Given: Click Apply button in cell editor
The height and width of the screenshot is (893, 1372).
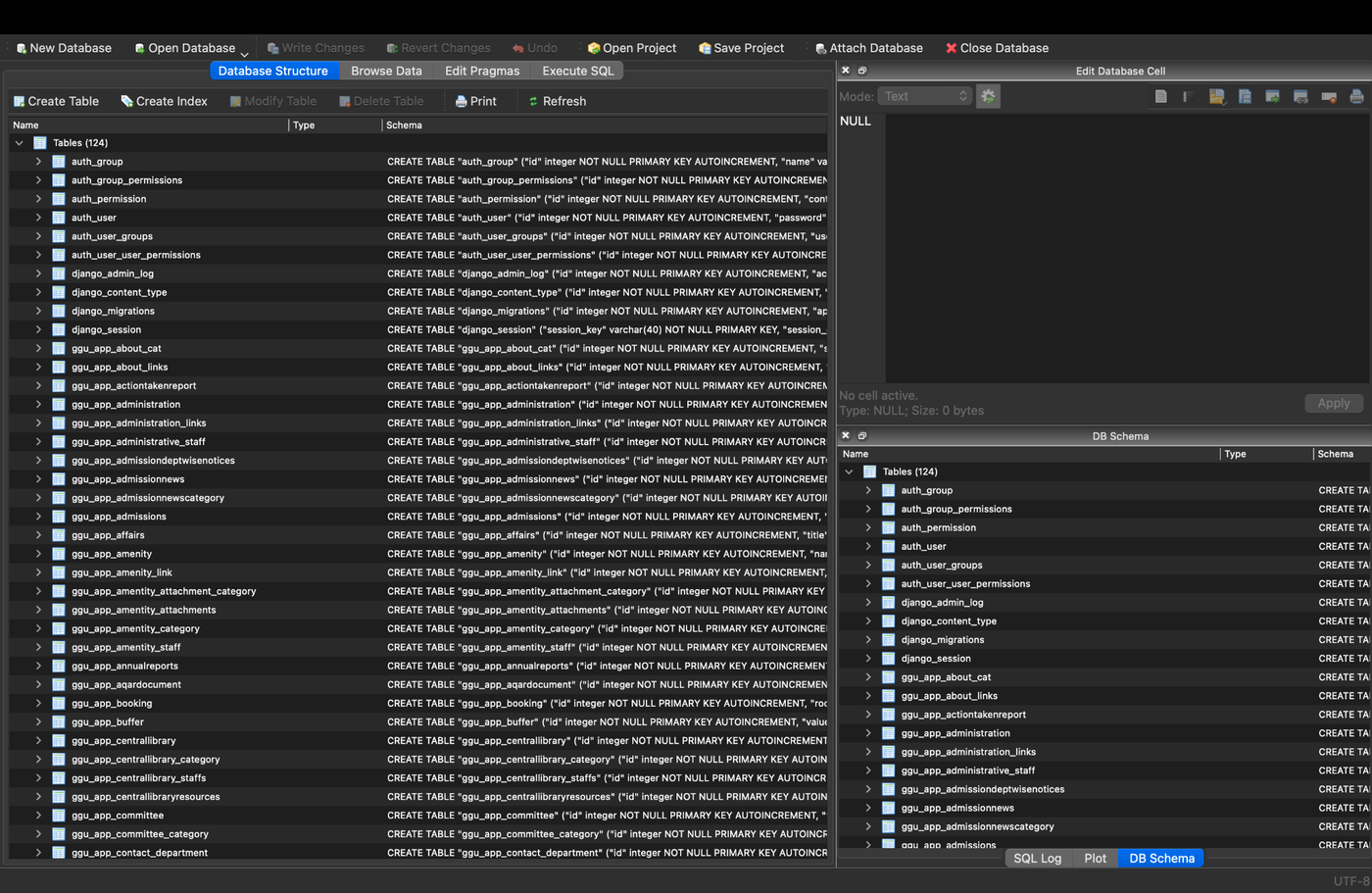Looking at the screenshot, I should coord(1333,403).
